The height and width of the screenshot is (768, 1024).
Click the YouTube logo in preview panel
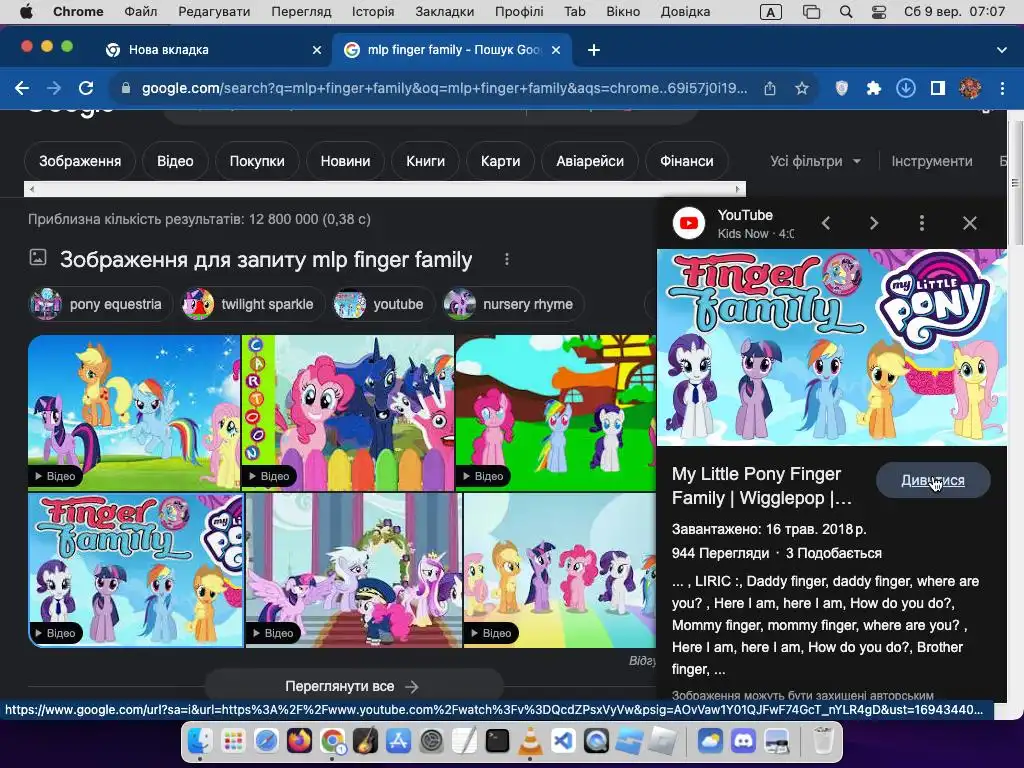tap(689, 223)
